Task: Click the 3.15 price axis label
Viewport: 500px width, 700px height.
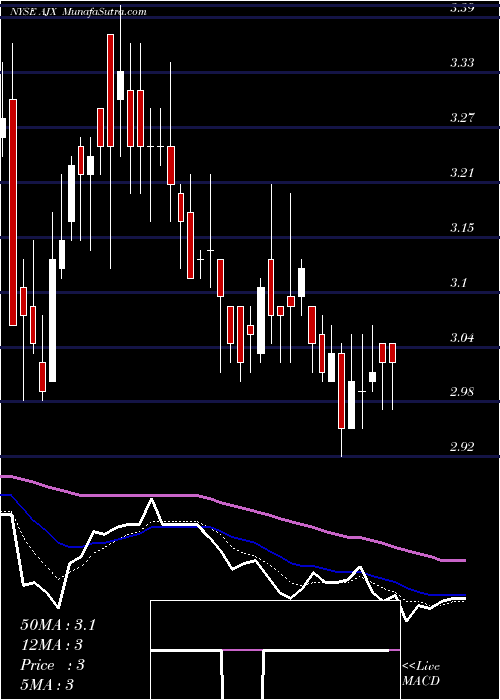Action: click(462, 228)
